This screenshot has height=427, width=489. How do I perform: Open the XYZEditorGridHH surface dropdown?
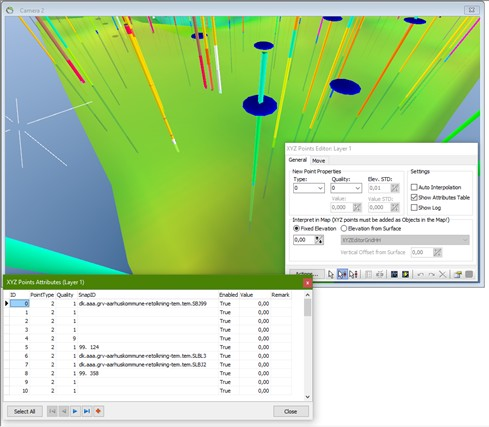click(x=405, y=240)
